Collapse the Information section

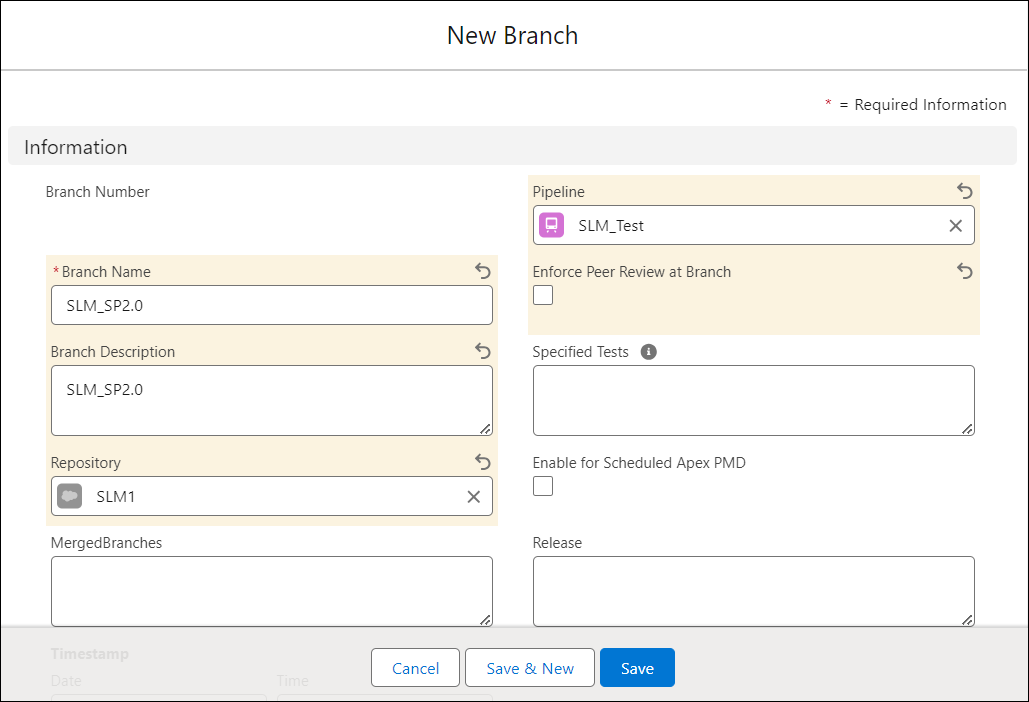pyautogui.click(x=75, y=147)
